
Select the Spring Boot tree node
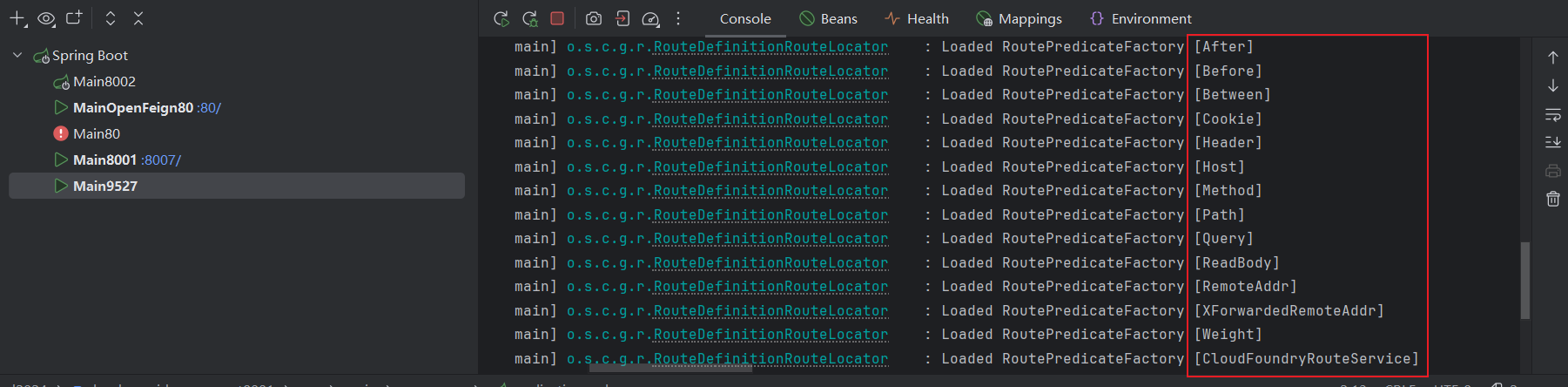coord(90,55)
